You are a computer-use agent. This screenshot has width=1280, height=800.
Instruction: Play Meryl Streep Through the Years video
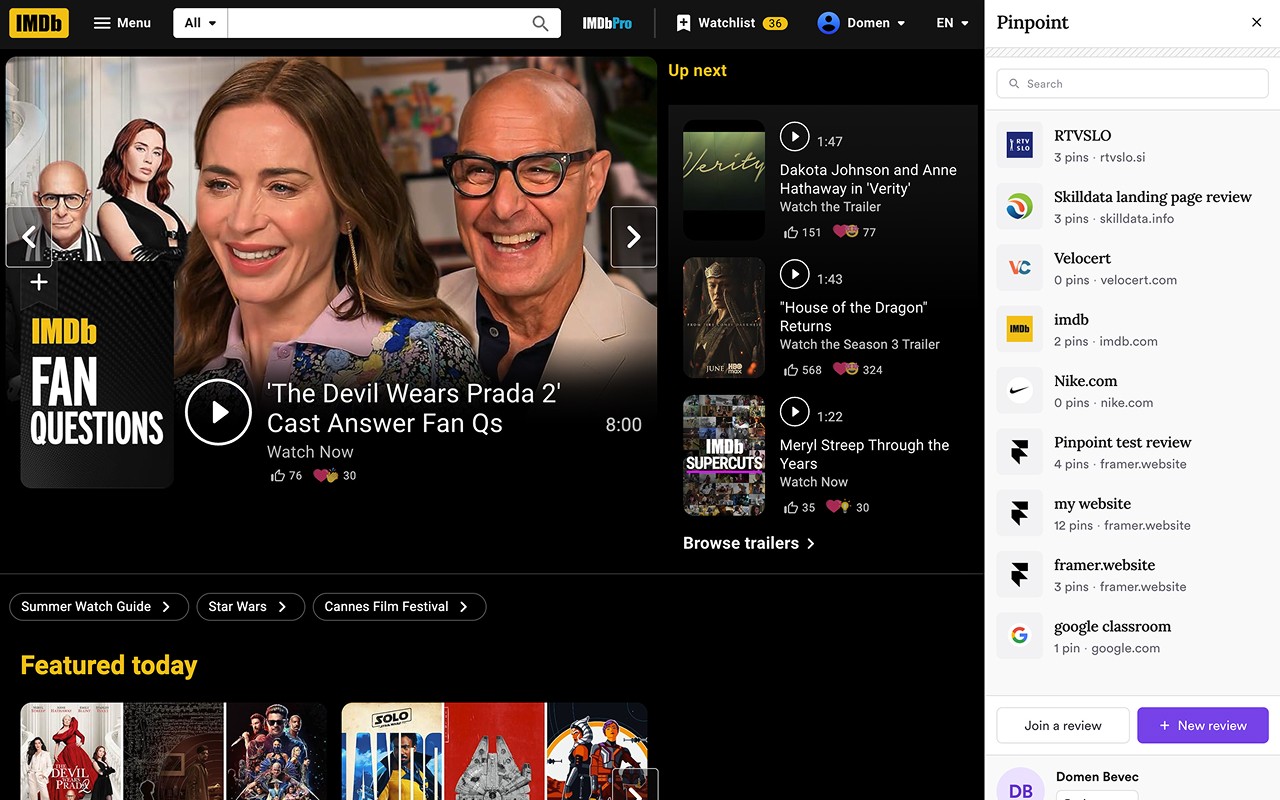[x=794, y=411]
